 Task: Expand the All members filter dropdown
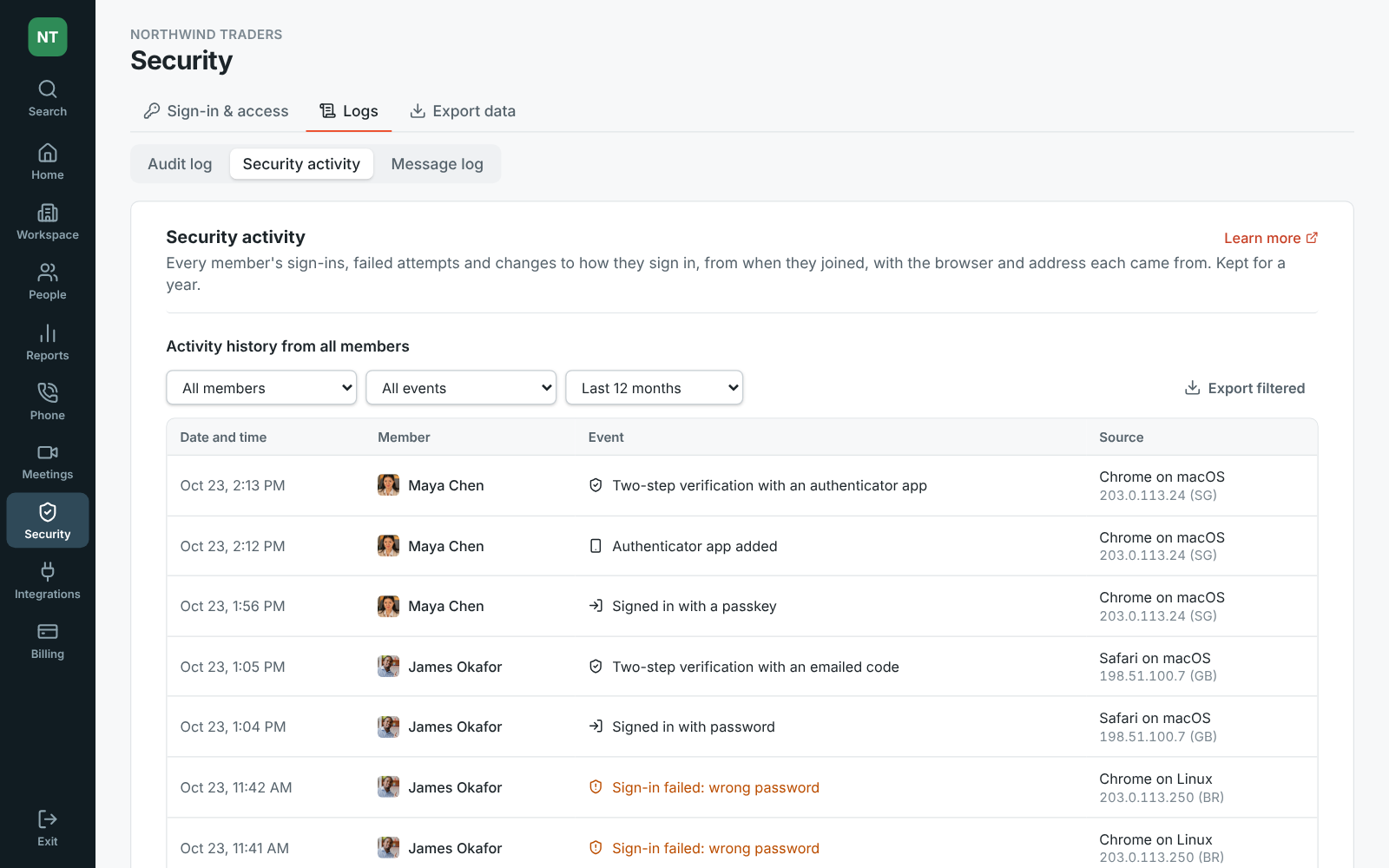click(261, 388)
